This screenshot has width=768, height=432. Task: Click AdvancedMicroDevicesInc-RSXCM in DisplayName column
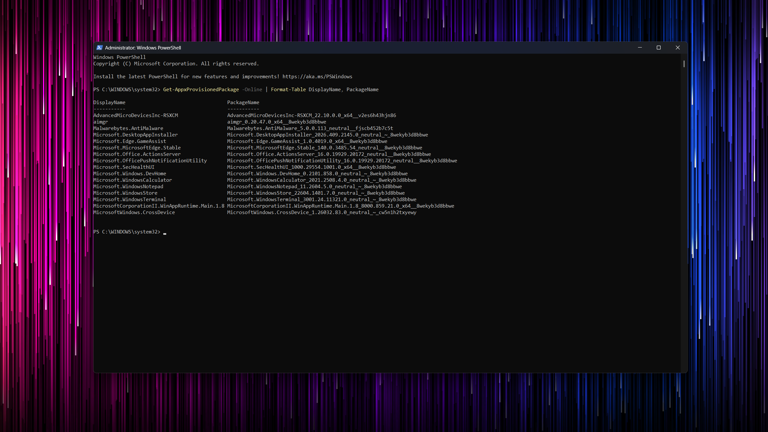point(136,116)
